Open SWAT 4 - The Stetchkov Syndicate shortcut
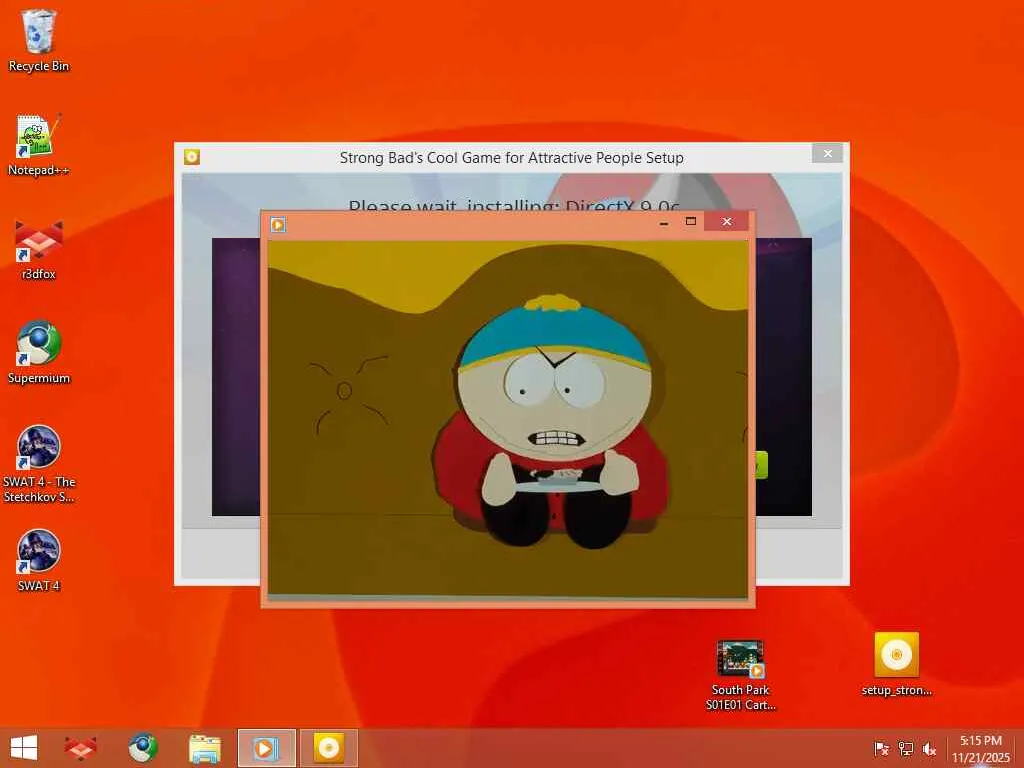This screenshot has width=1024, height=768. pyautogui.click(x=39, y=464)
